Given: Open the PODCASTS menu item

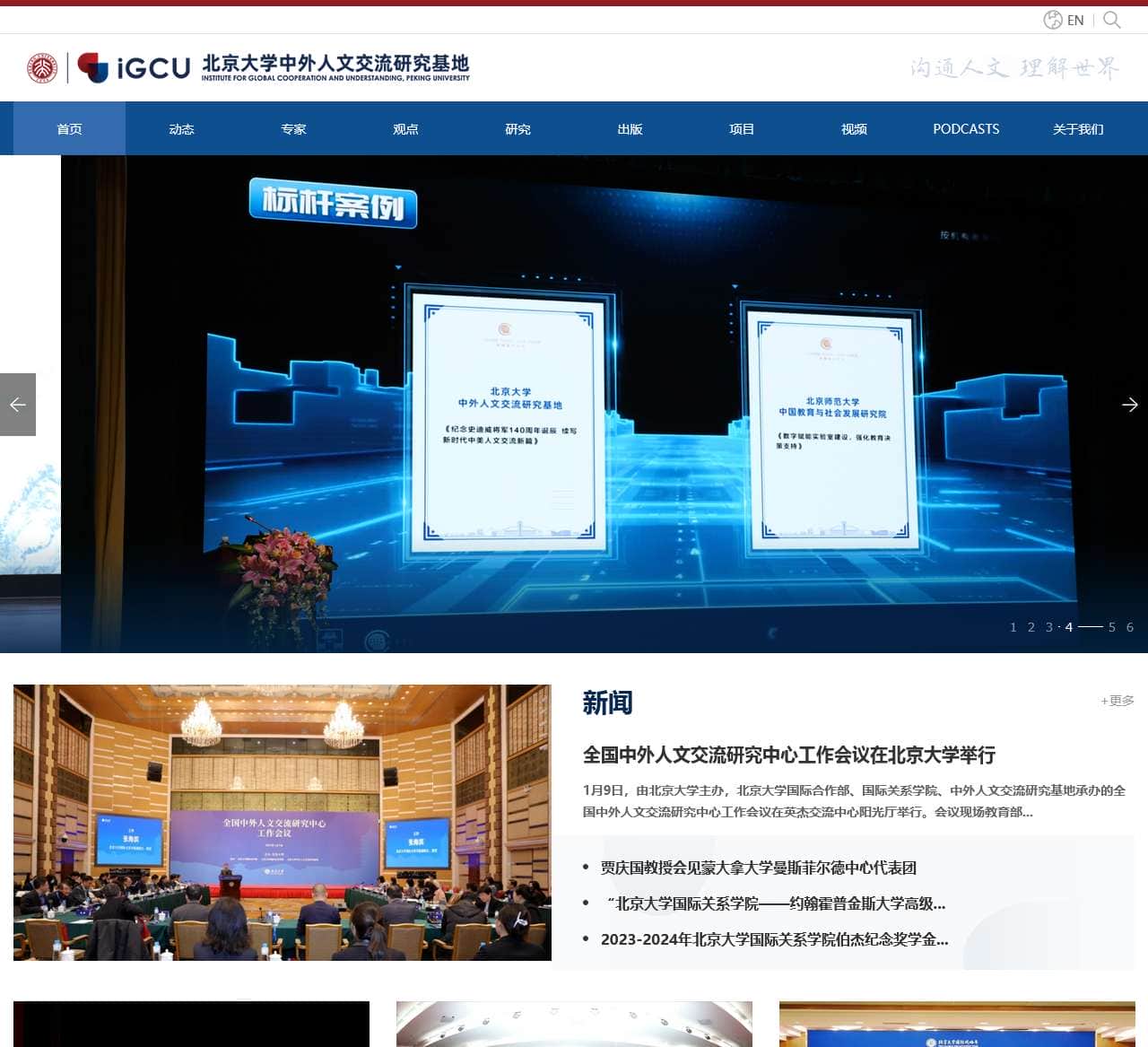Looking at the screenshot, I should [x=966, y=128].
